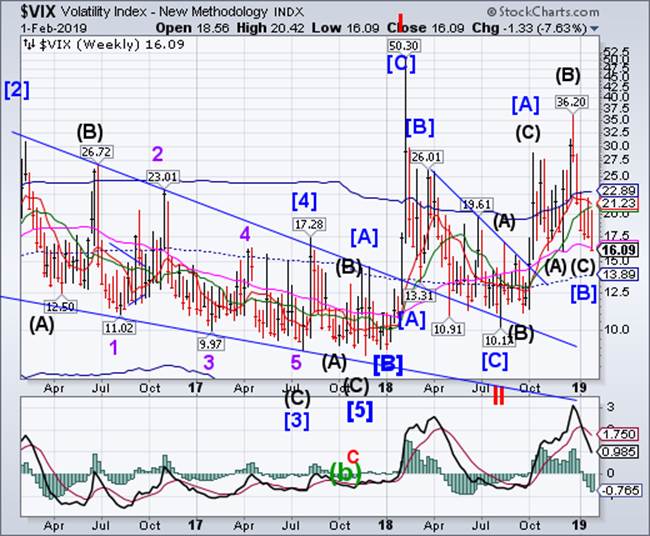650x536 pixels.
Task: Click the blue [3] wave label
Action: click(297, 421)
